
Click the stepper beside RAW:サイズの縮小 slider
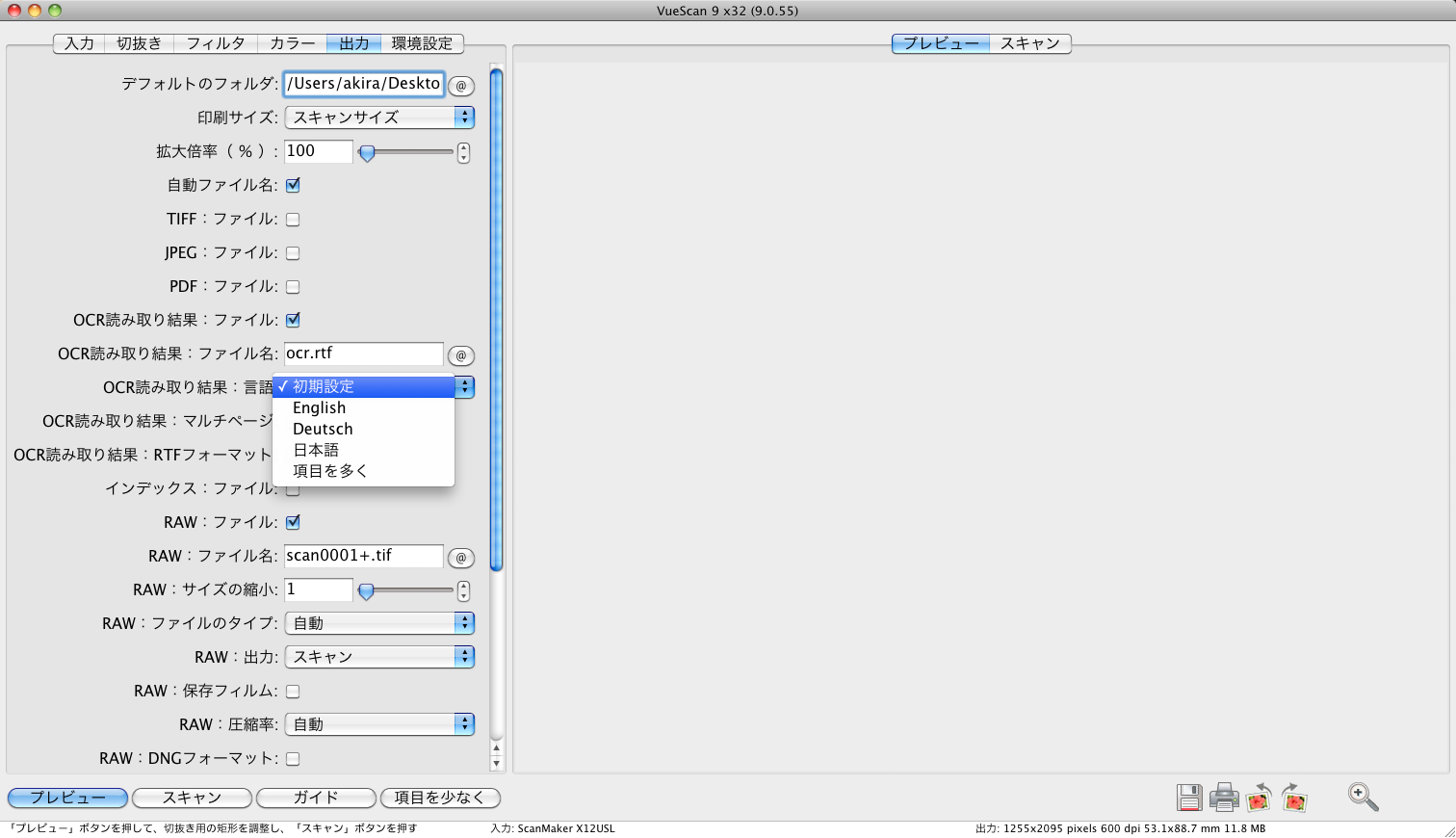(x=464, y=590)
